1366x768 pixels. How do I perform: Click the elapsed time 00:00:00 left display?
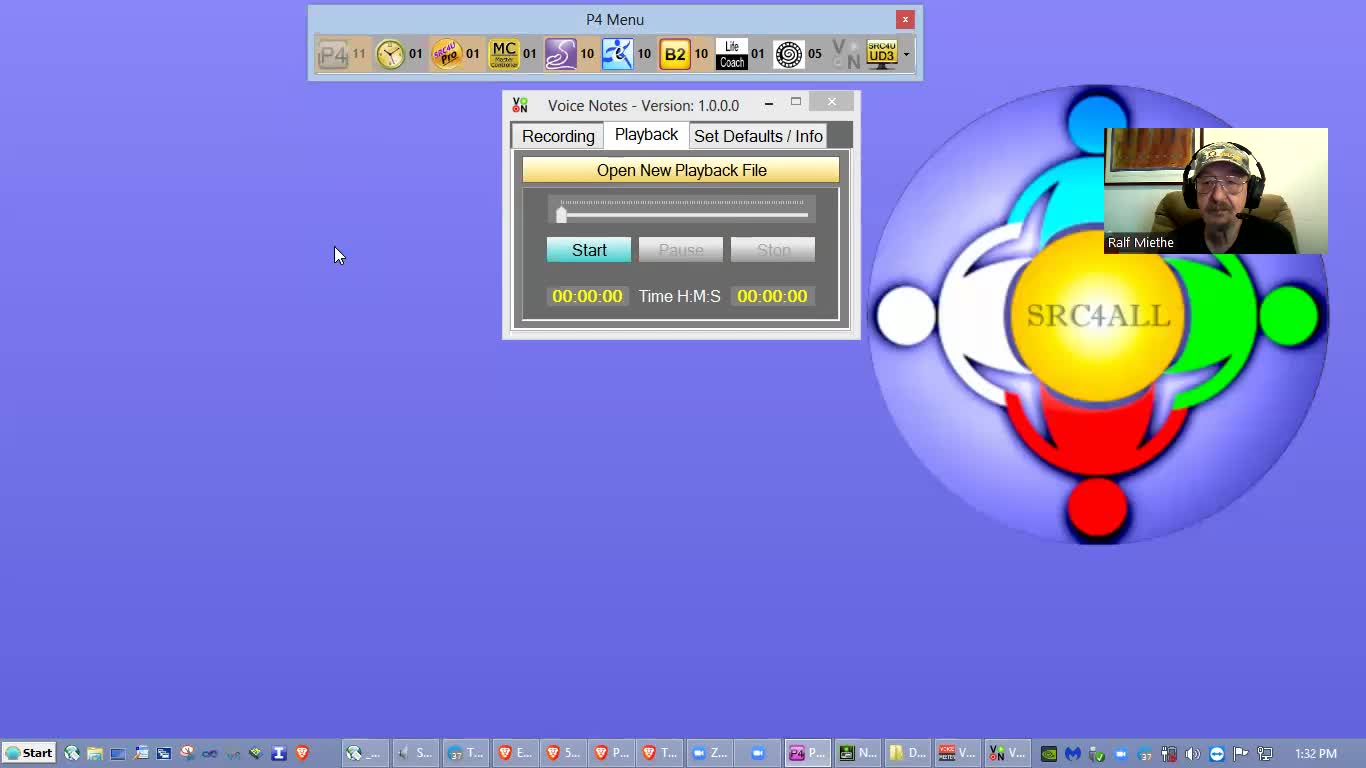point(587,296)
